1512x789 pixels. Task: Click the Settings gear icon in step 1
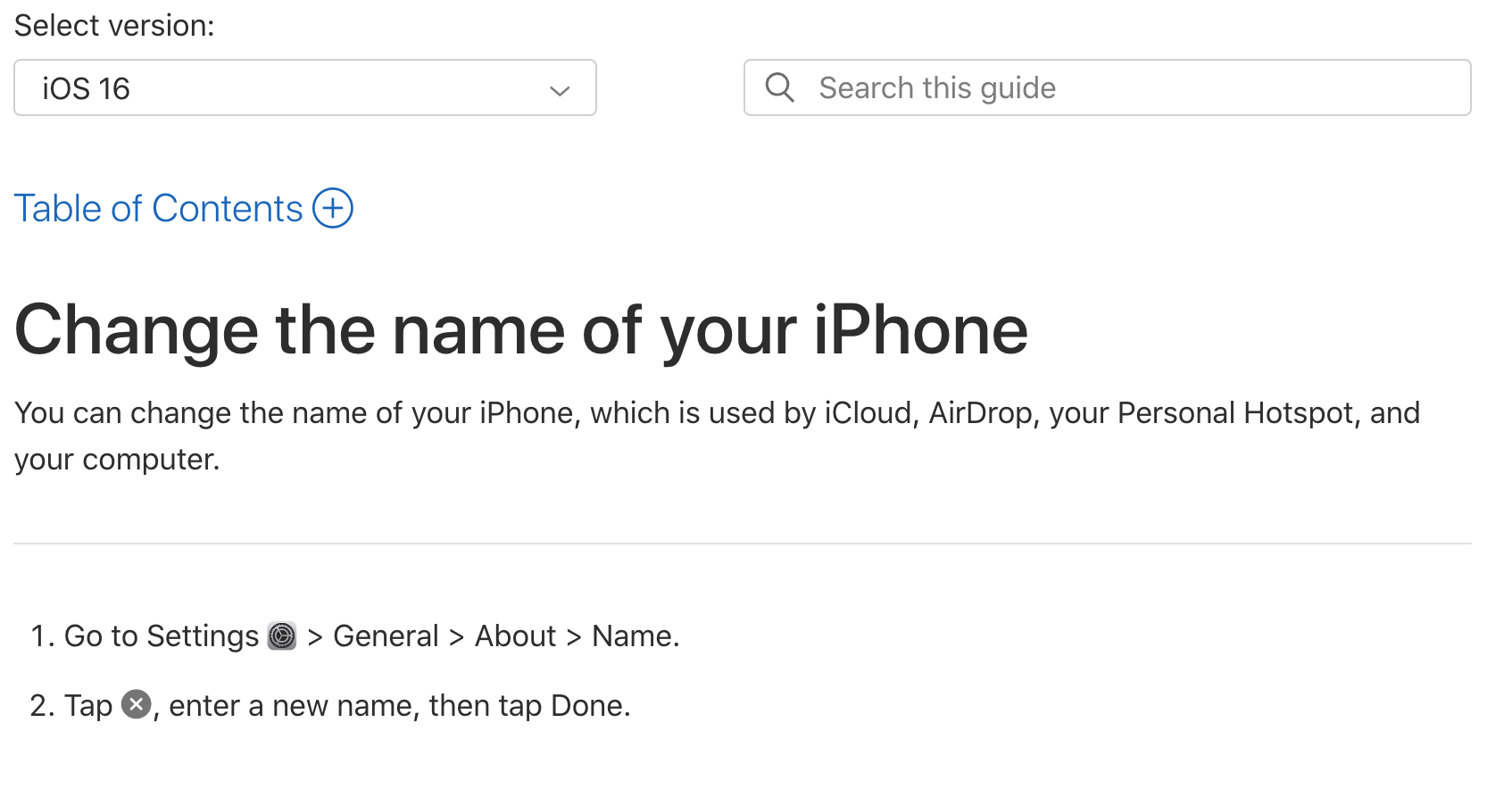(x=282, y=636)
